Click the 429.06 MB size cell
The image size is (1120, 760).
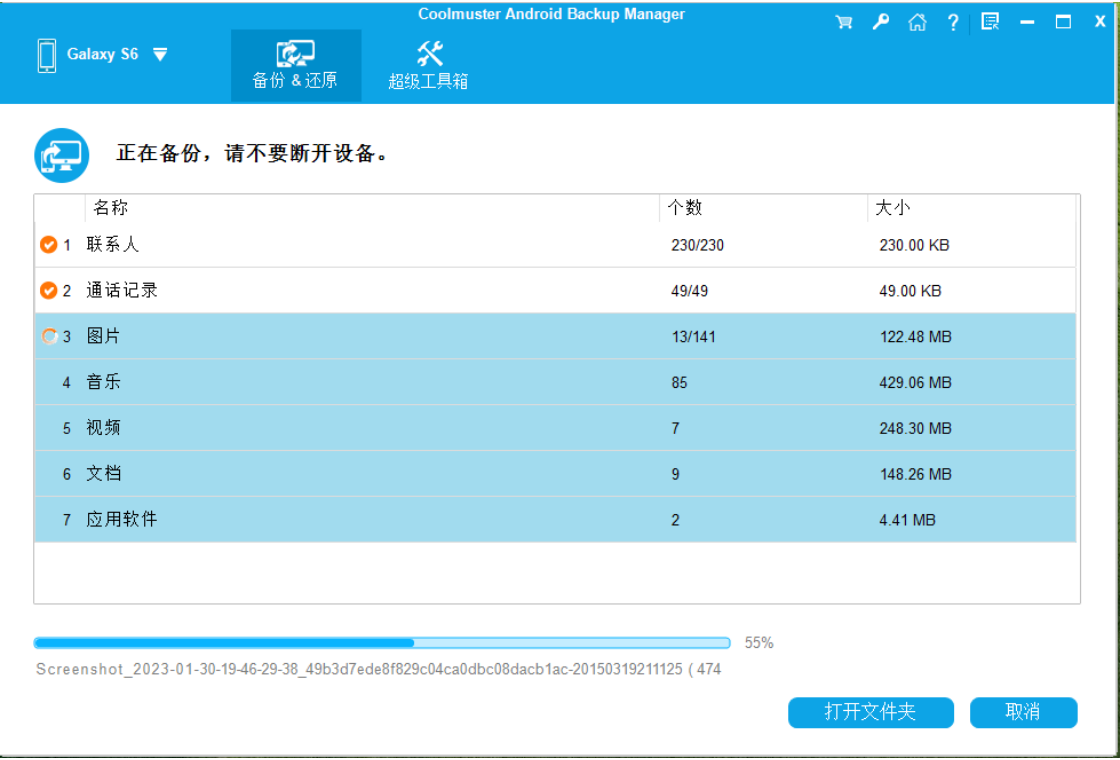click(916, 383)
